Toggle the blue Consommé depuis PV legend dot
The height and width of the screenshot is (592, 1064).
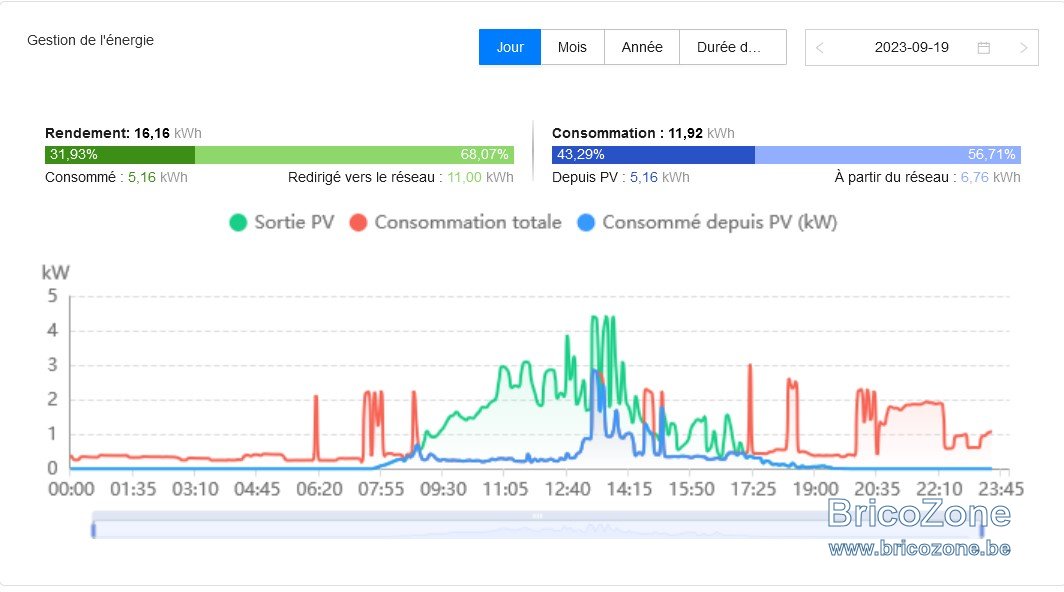[x=586, y=223]
